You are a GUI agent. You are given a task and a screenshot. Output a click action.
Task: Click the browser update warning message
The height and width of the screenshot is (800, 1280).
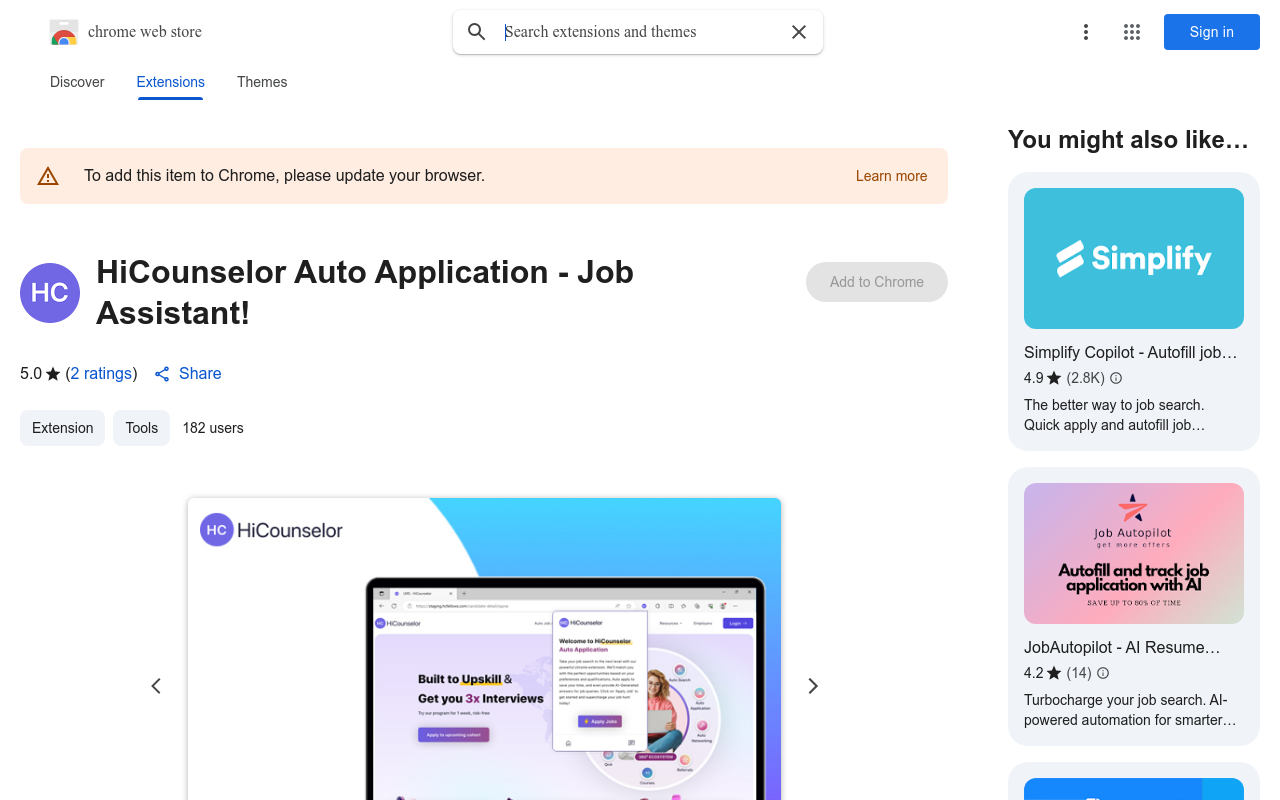click(x=284, y=176)
